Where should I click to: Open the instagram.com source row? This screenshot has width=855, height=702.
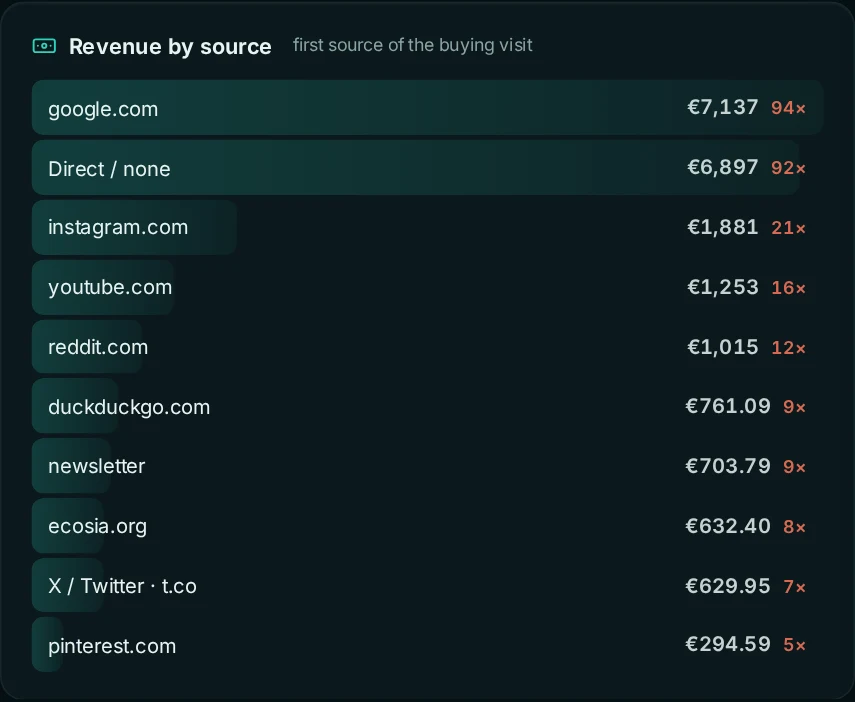click(x=428, y=227)
